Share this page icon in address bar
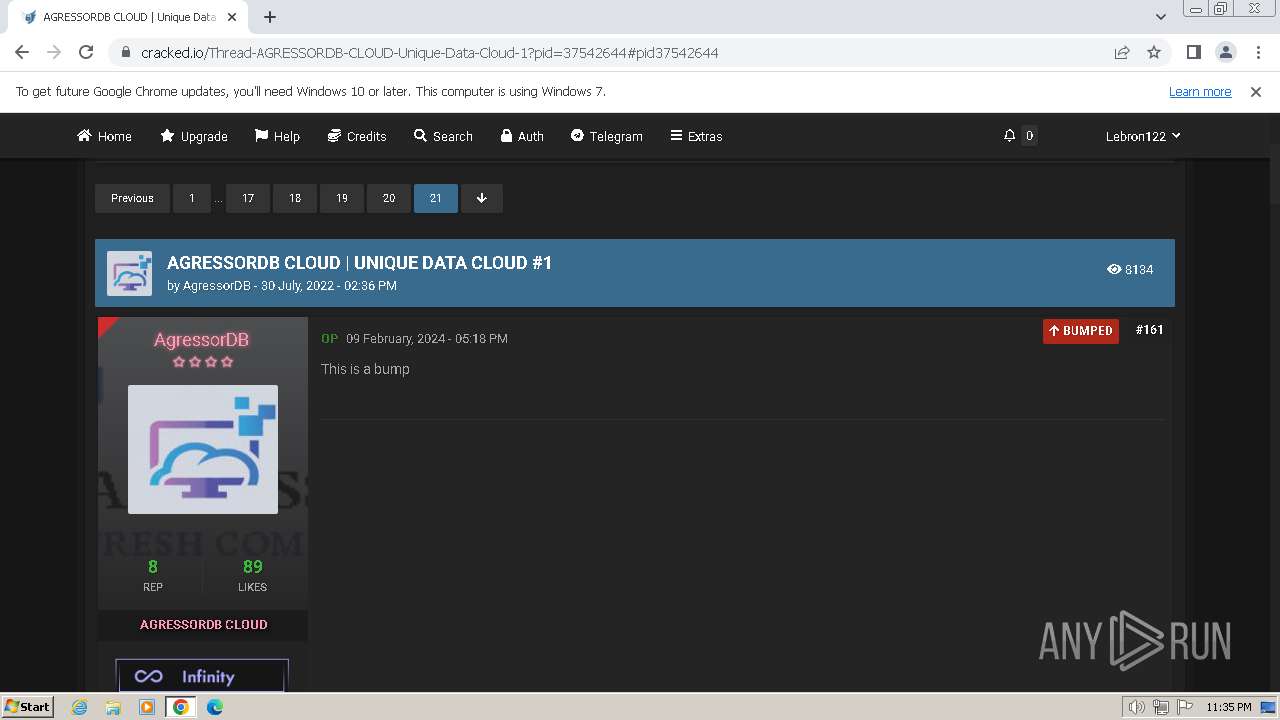Image resolution: width=1280 pixels, height=720 pixels. 1122,52
